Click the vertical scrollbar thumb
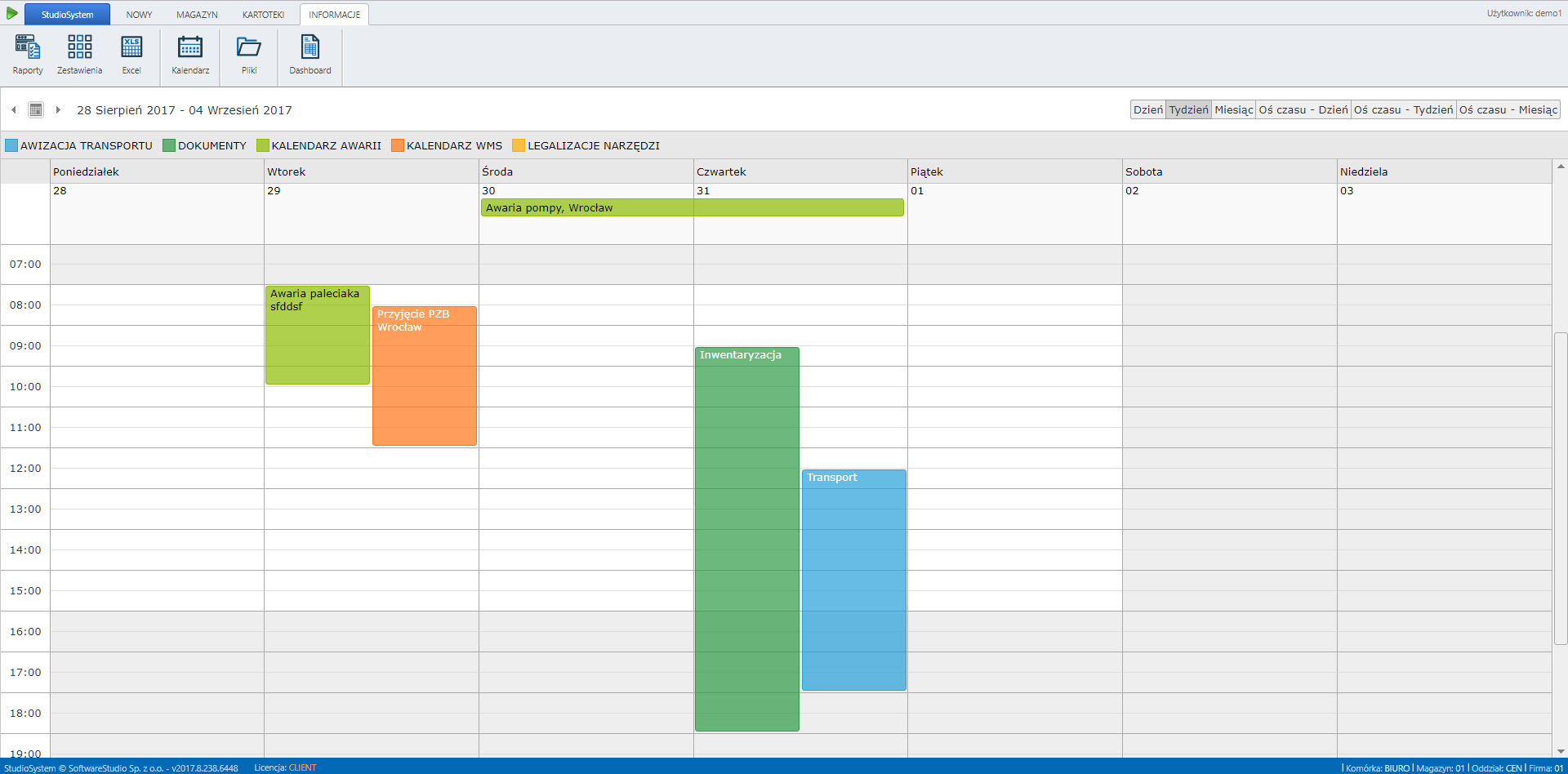The image size is (1568, 774). click(x=1560, y=488)
